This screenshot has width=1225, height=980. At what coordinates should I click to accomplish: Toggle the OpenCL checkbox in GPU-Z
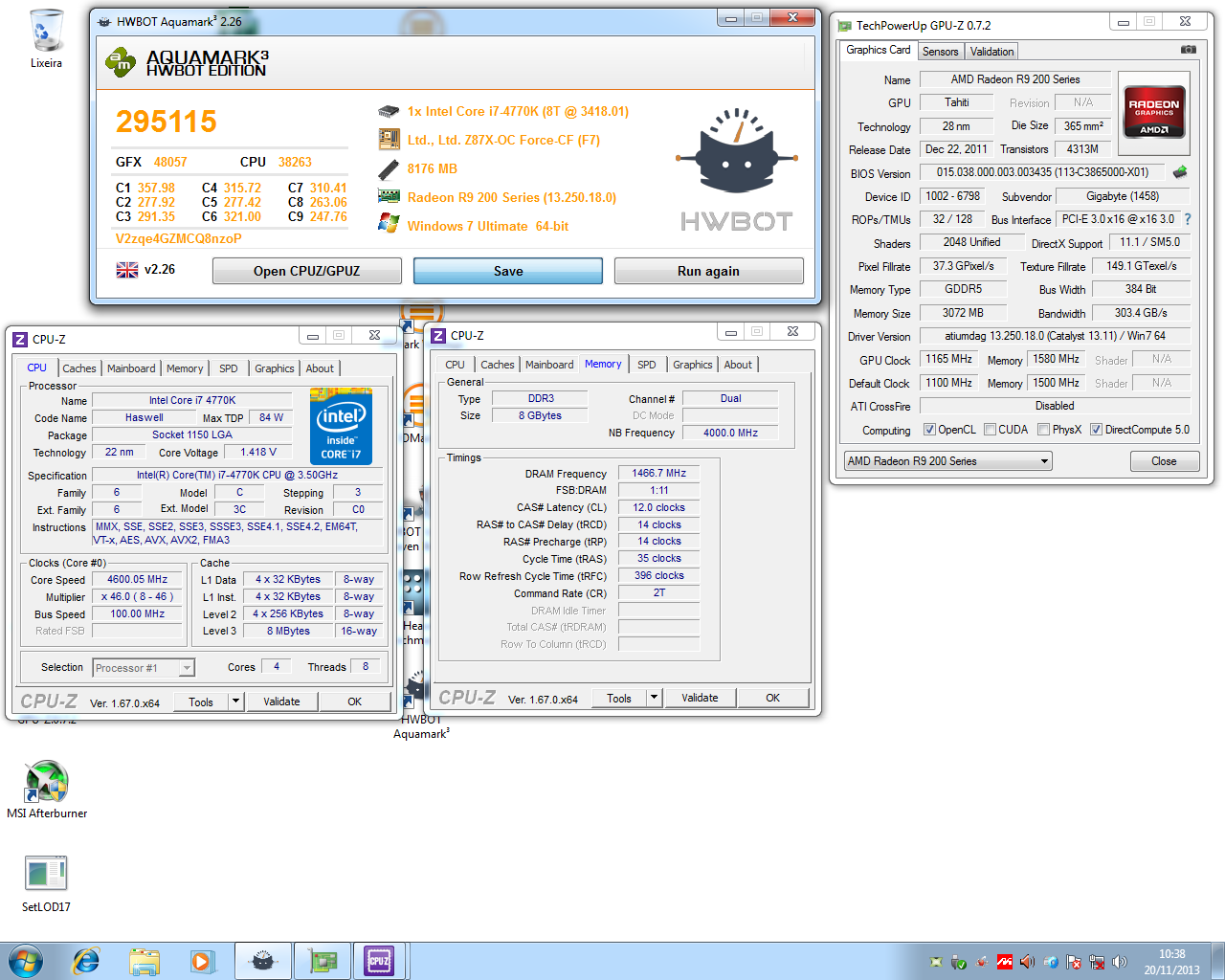tap(929, 430)
